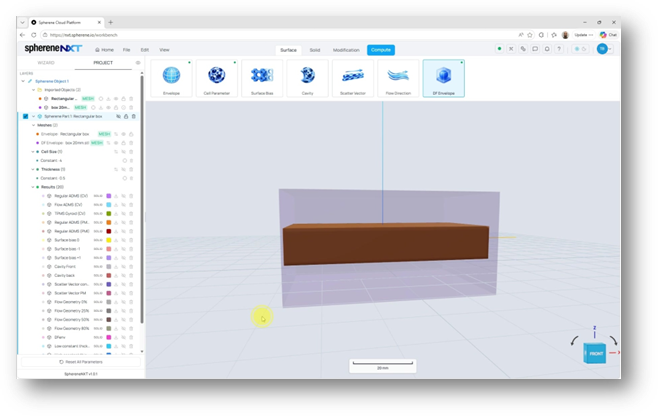Open the Edit menu
This screenshot has height=416, width=658.
click(x=145, y=50)
